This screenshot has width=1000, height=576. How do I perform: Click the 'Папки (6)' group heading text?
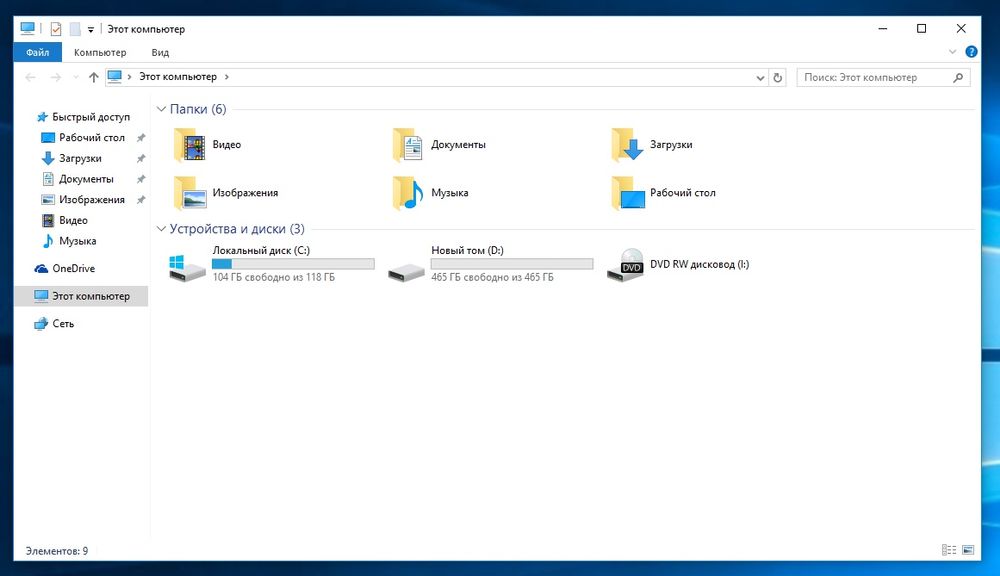pyautogui.click(x=198, y=109)
